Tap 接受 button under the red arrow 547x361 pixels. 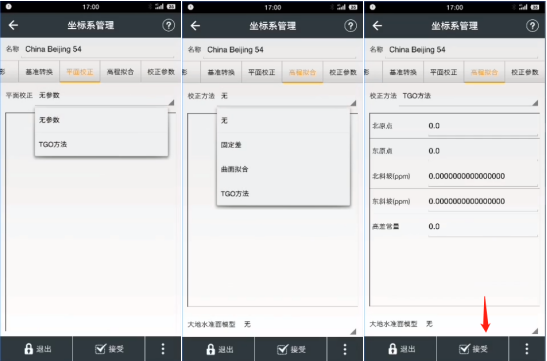[x=473, y=349]
